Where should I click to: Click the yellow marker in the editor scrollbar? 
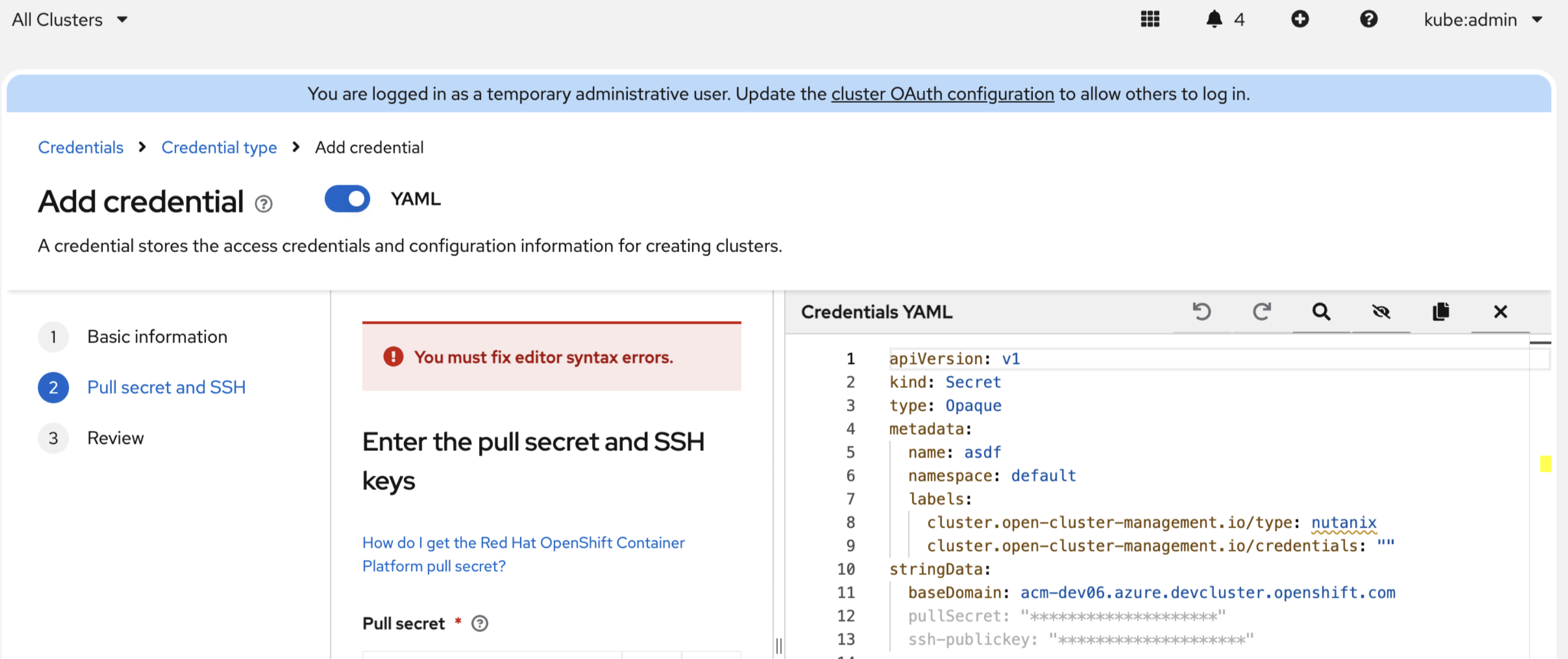(1545, 464)
